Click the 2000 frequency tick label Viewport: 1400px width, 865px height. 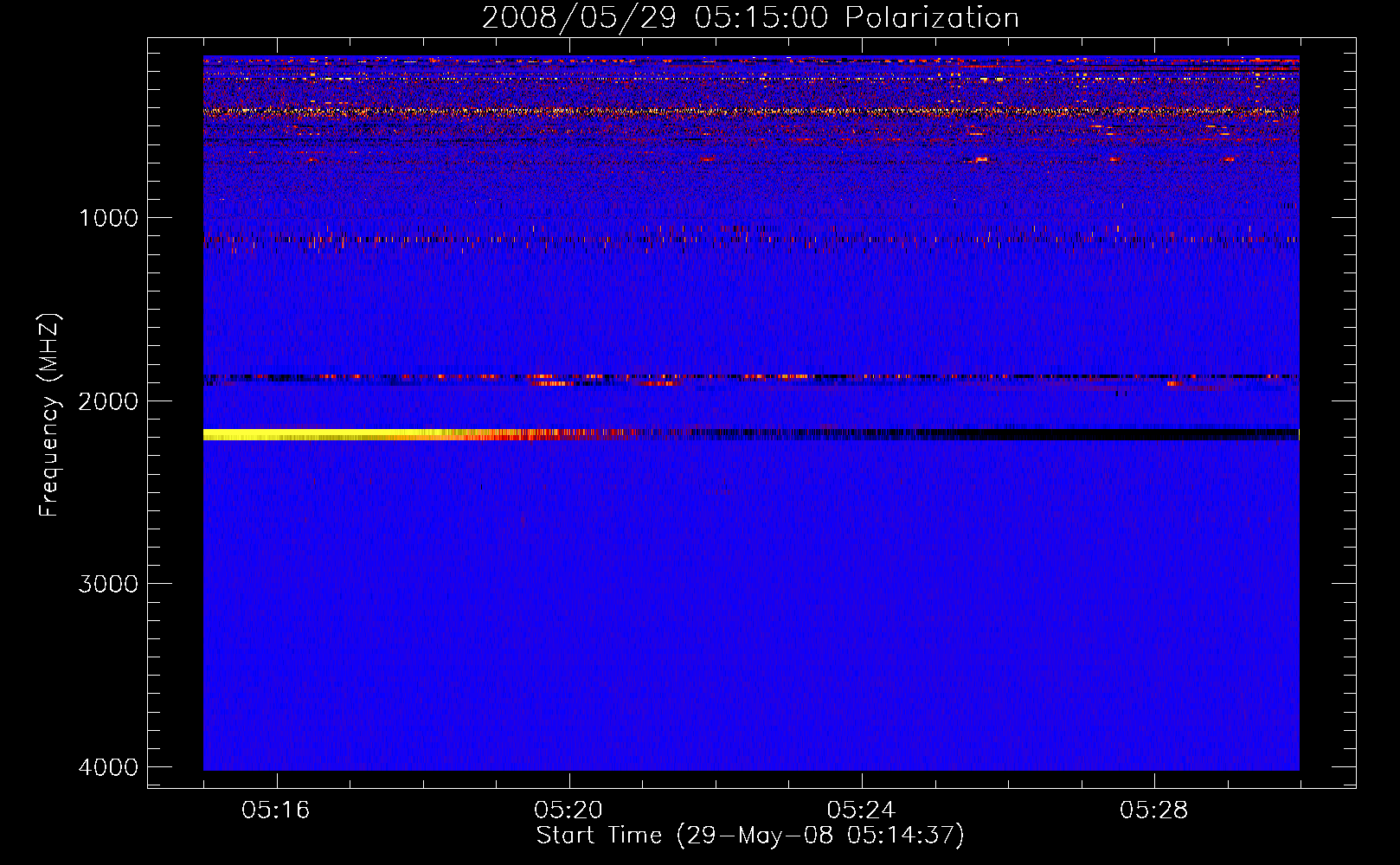[109, 400]
